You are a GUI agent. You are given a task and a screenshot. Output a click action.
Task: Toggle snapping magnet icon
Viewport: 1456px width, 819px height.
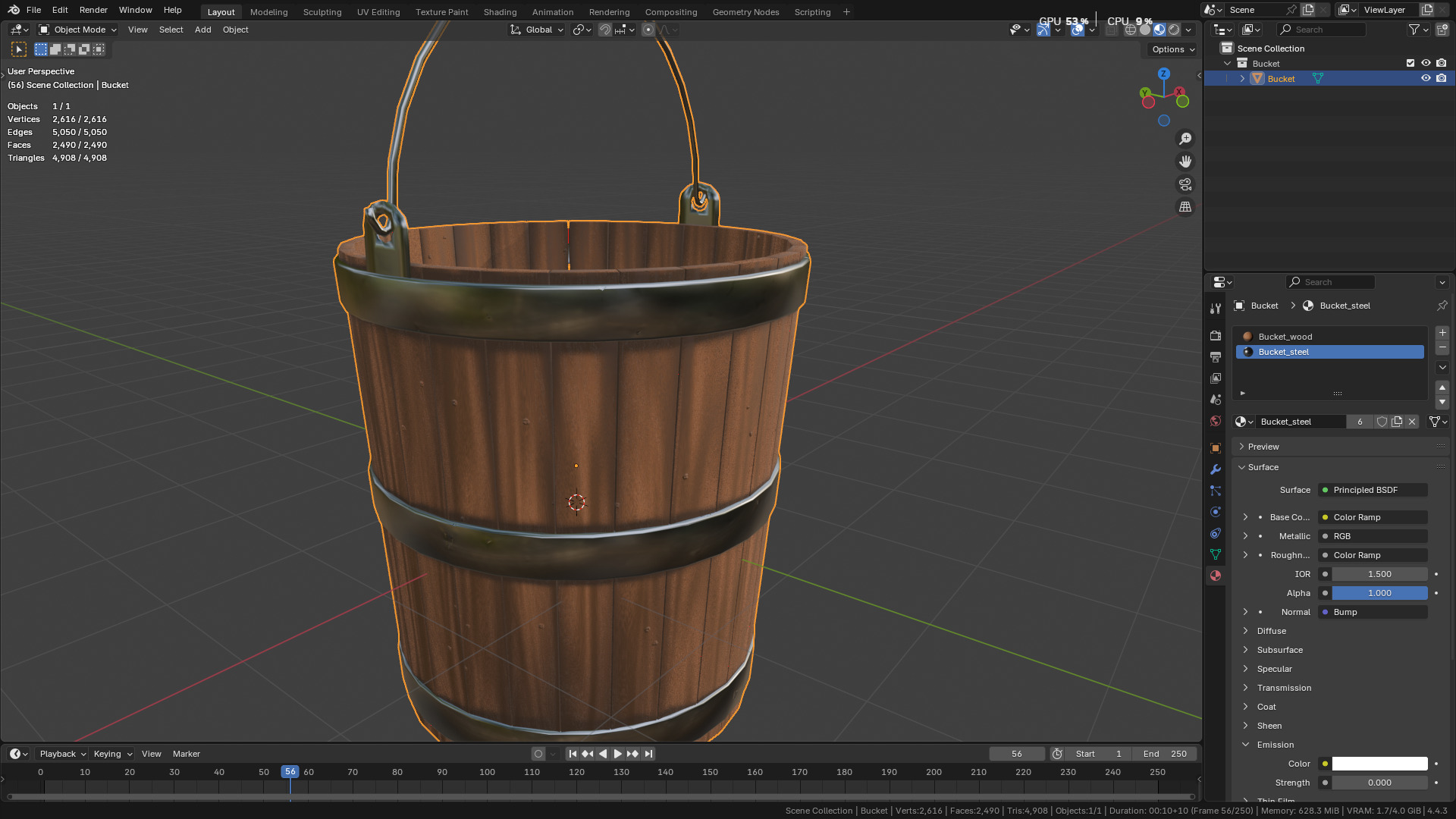tap(604, 30)
